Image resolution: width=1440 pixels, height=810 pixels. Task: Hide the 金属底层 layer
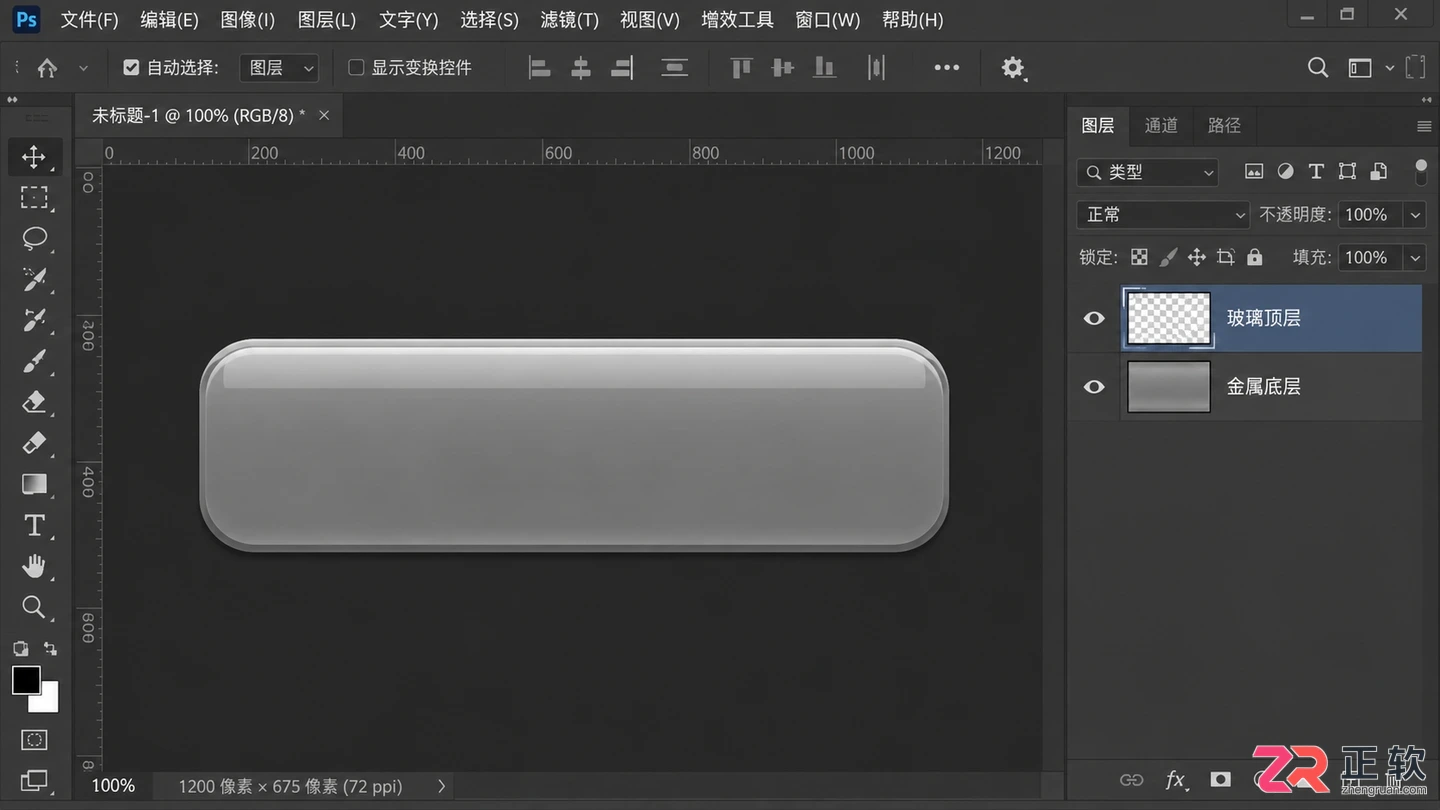point(1094,386)
